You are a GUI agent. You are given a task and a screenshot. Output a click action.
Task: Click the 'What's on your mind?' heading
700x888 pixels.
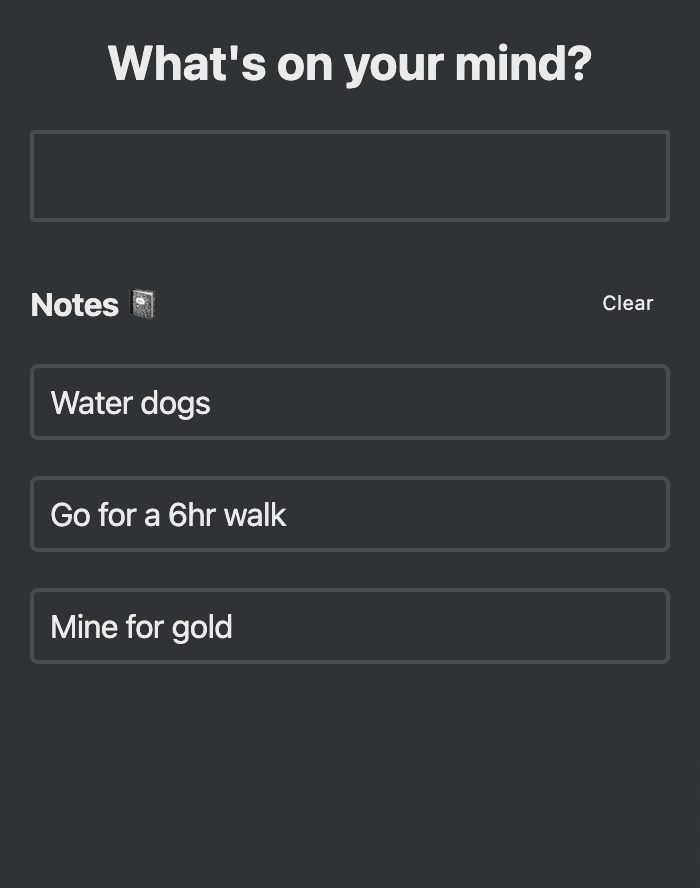(x=349, y=63)
